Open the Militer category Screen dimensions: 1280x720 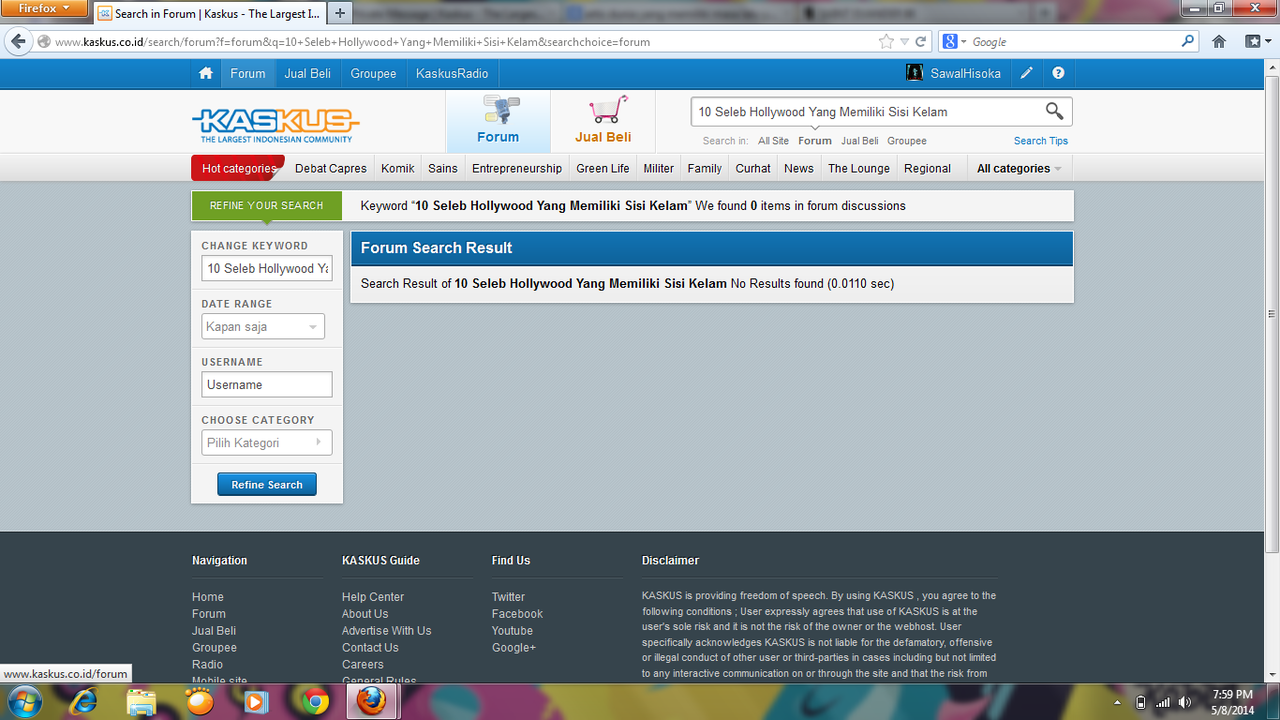tap(659, 168)
